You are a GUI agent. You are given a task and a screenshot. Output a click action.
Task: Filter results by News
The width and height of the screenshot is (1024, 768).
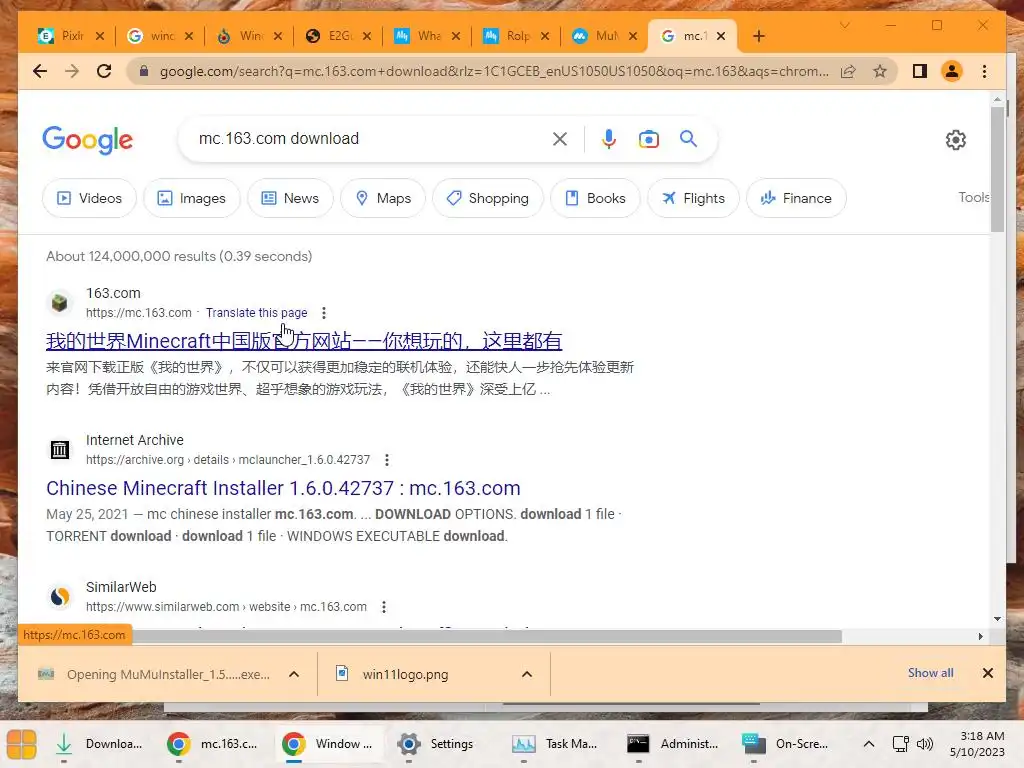pyautogui.click(x=291, y=199)
